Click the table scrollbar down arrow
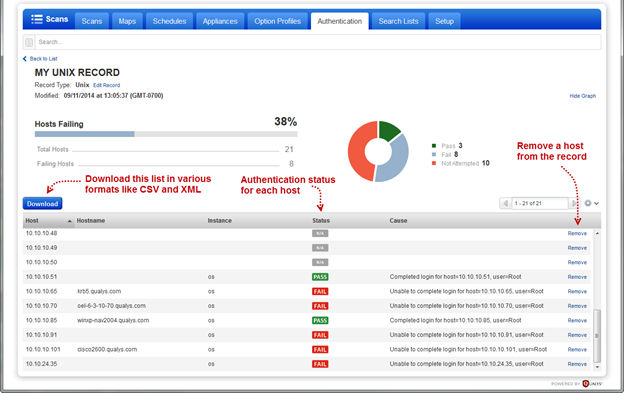This screenshot has height=393, width=624. (x=597, y=367)
